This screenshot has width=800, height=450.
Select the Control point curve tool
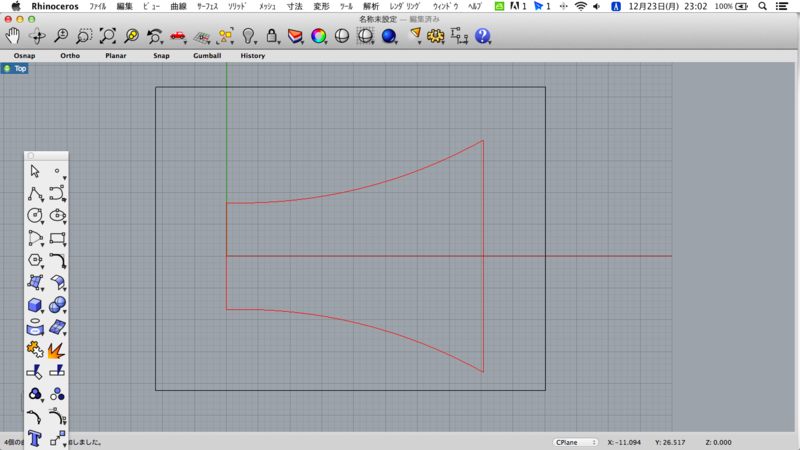(57, 194)
